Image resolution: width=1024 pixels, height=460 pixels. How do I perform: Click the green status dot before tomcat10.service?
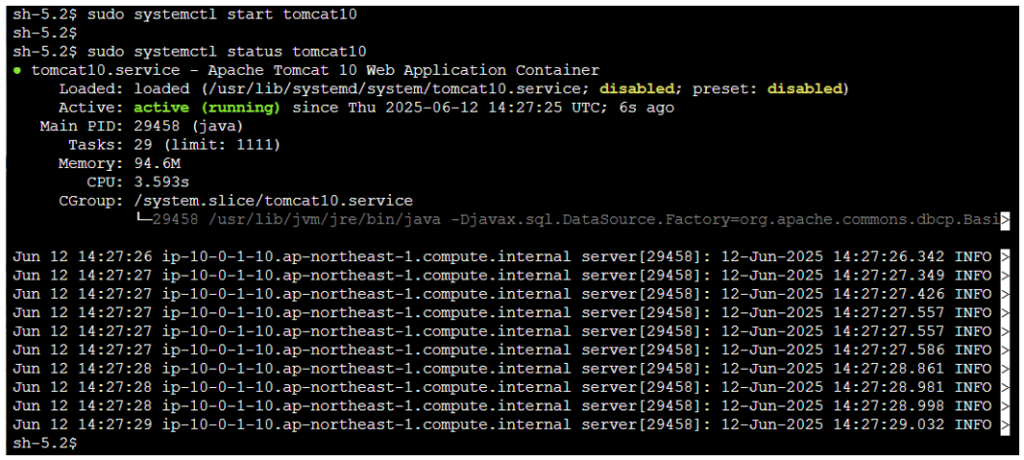coord(17,71)
